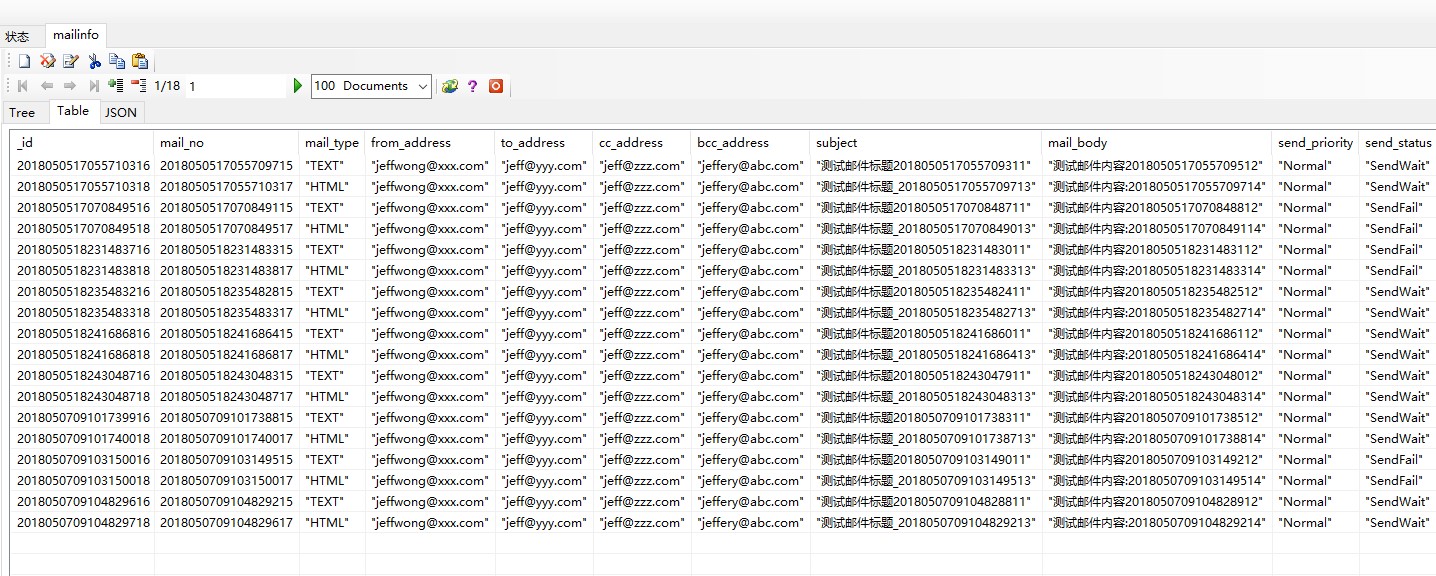Select mail_no cell 2018050517055709715
The width and height of the screenshot is (1436, 576).
tap(226, 166)
